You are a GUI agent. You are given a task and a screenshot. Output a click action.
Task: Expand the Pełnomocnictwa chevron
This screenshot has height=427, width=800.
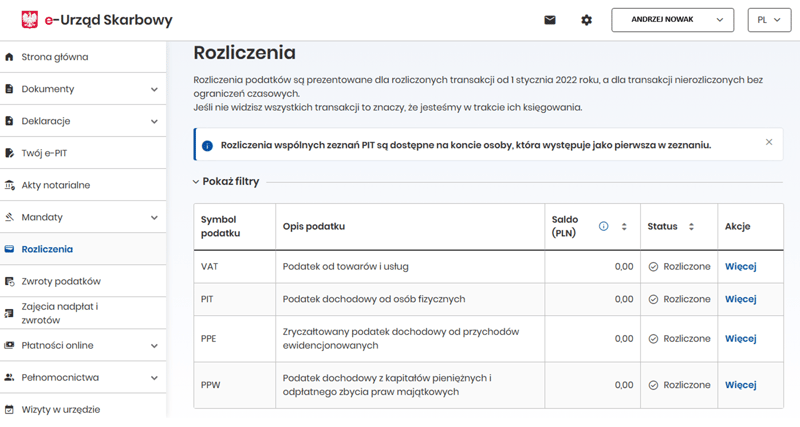click(x=154, y=378)
